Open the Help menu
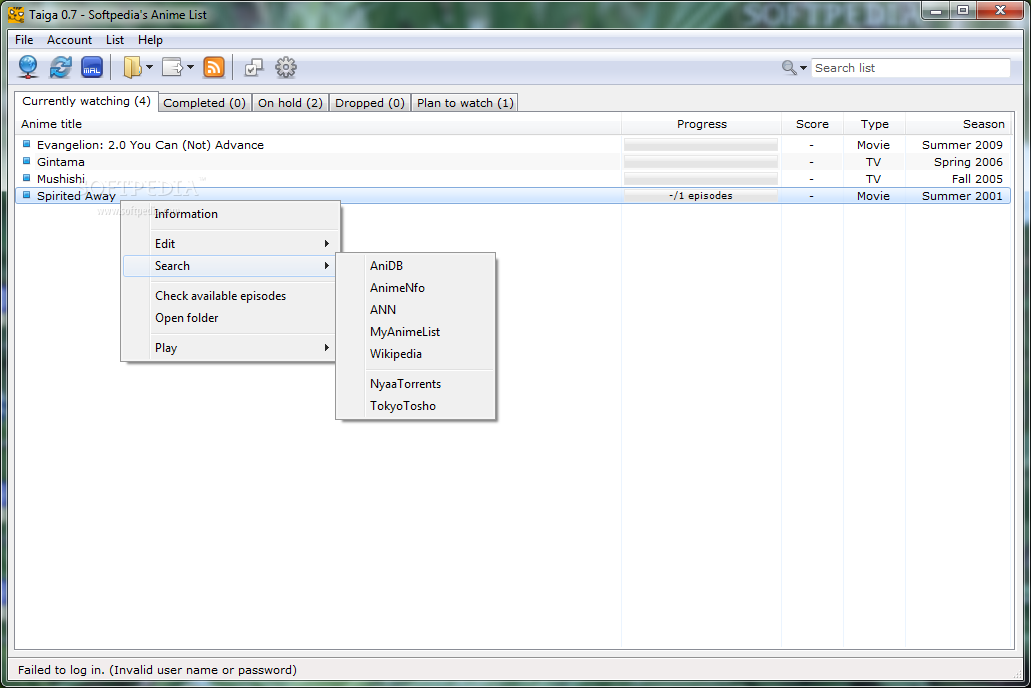 [x=150, y=40]
